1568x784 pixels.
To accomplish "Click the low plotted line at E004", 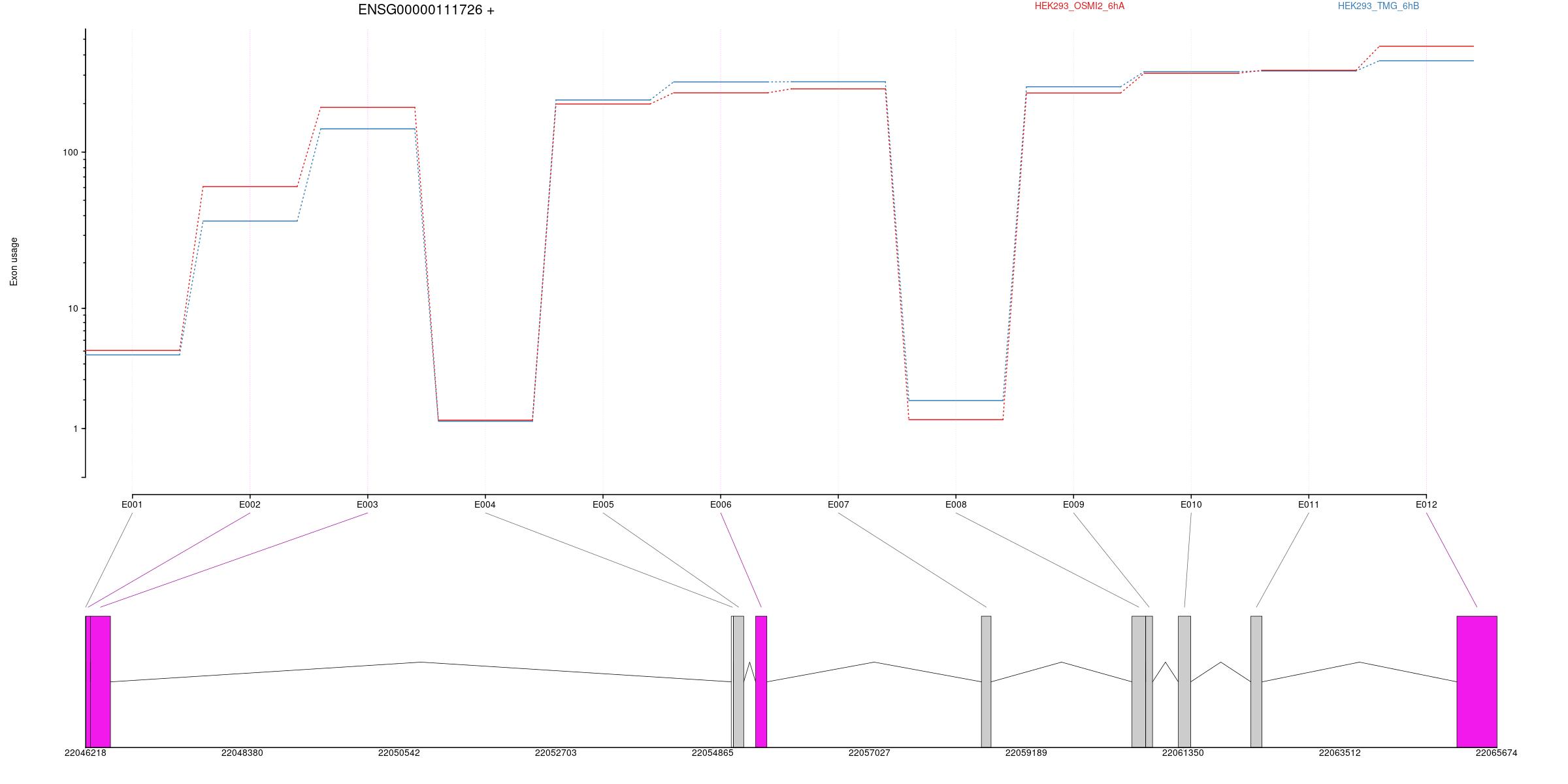I will (x=485, y=421).
